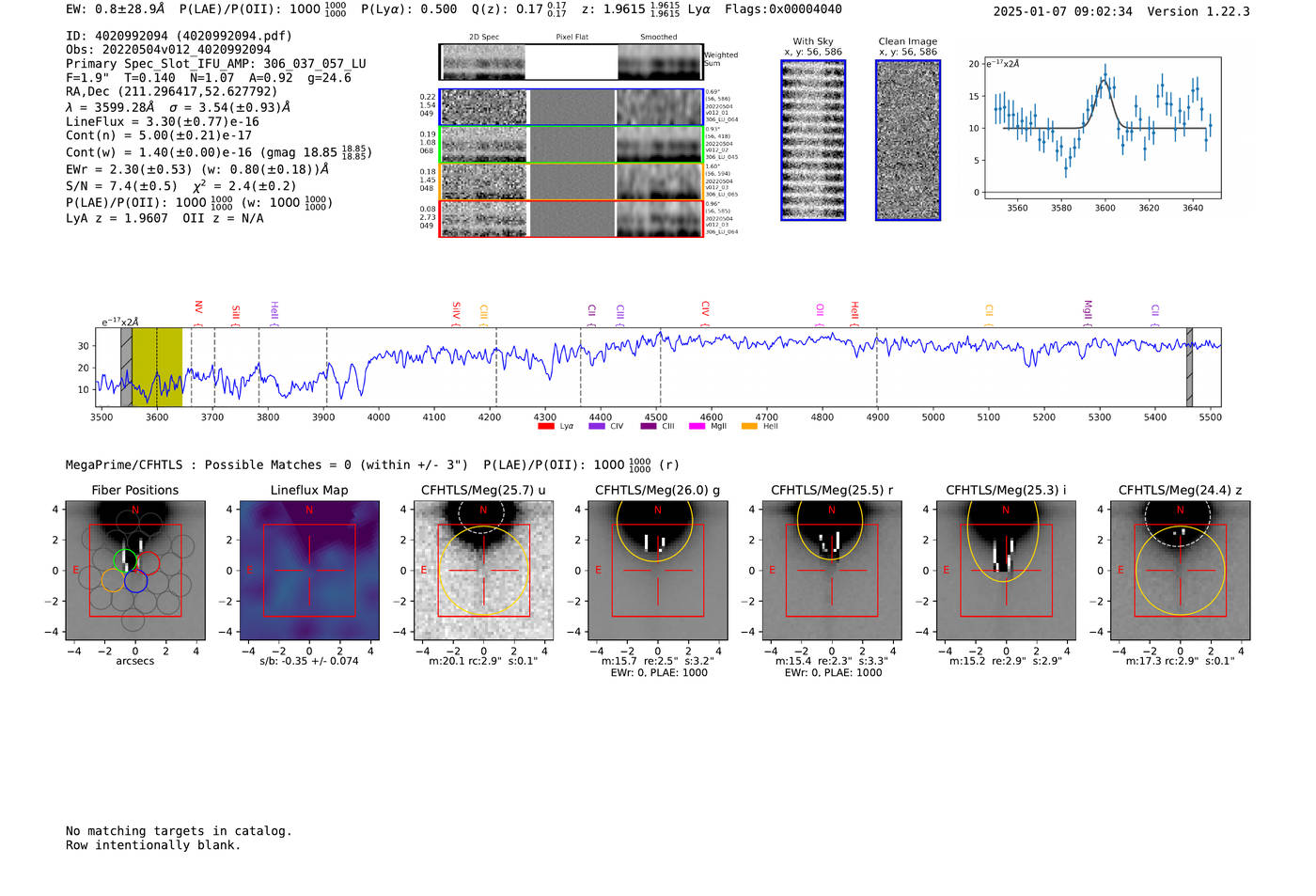Screen dimensions: 1316x896
Task: Click the 'Smoothed' column header
Action: click(659, 38)
